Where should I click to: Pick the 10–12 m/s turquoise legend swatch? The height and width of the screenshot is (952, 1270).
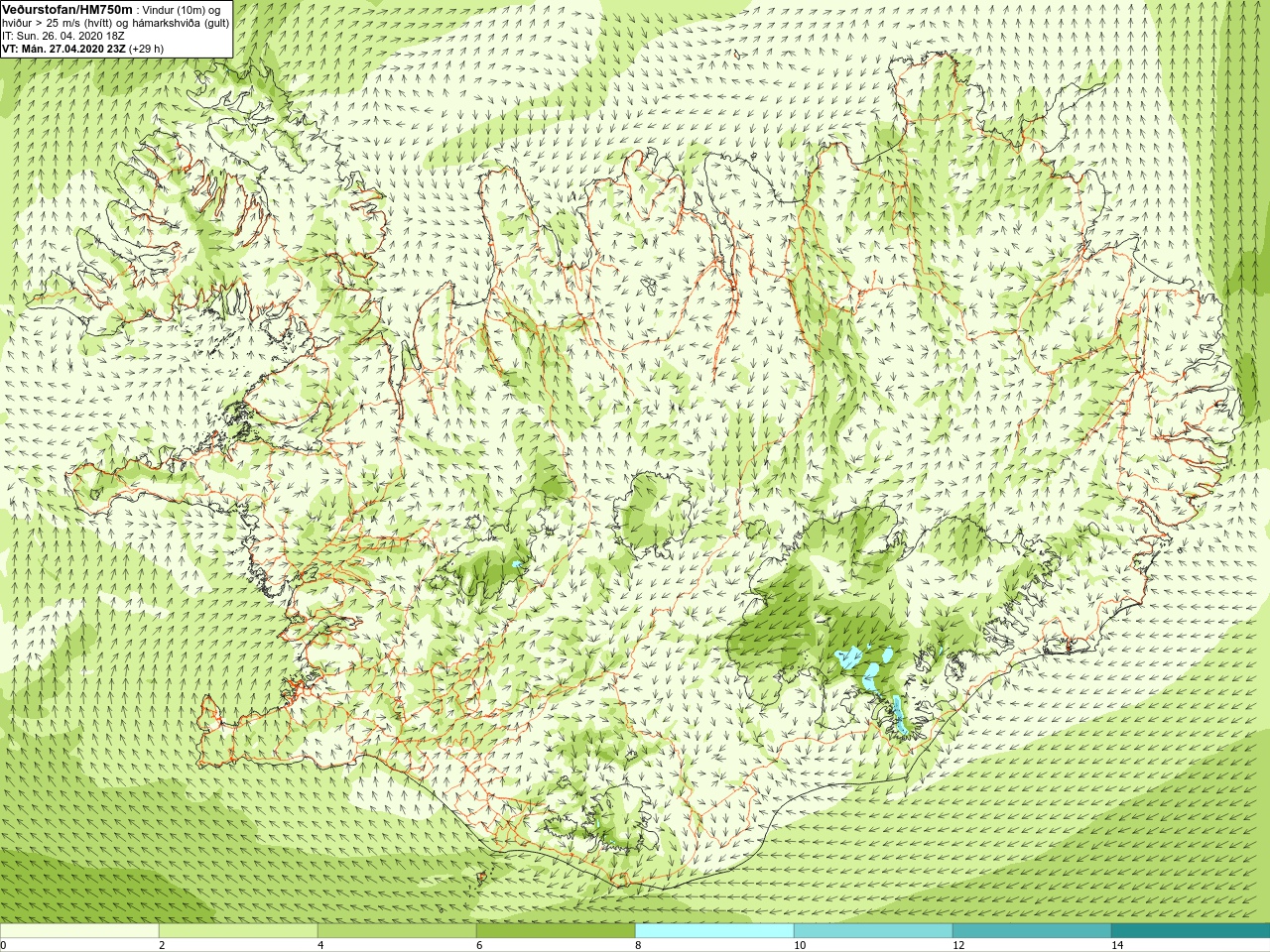coord(873,931)
